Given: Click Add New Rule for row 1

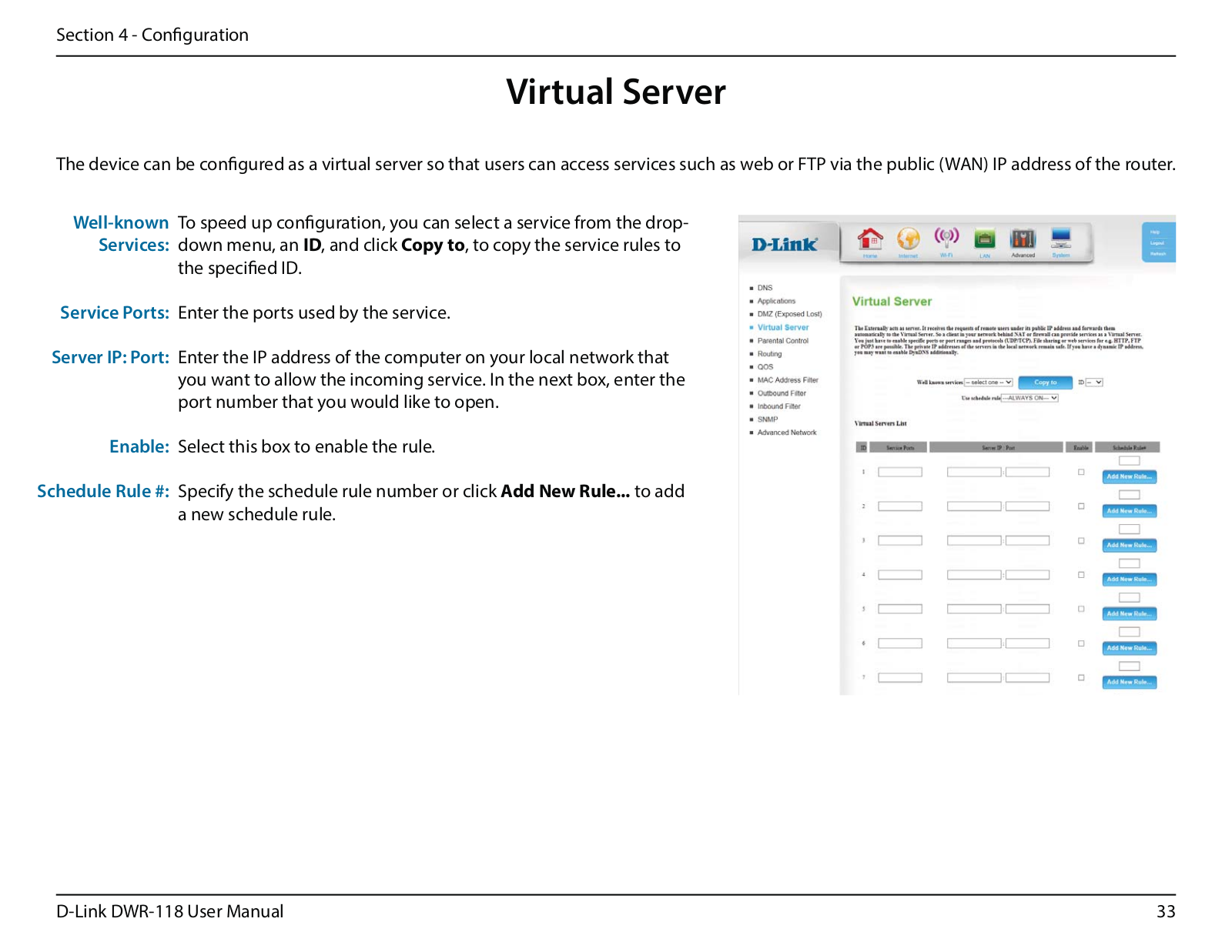Looking at the screenshot, I should (1130, 477).
